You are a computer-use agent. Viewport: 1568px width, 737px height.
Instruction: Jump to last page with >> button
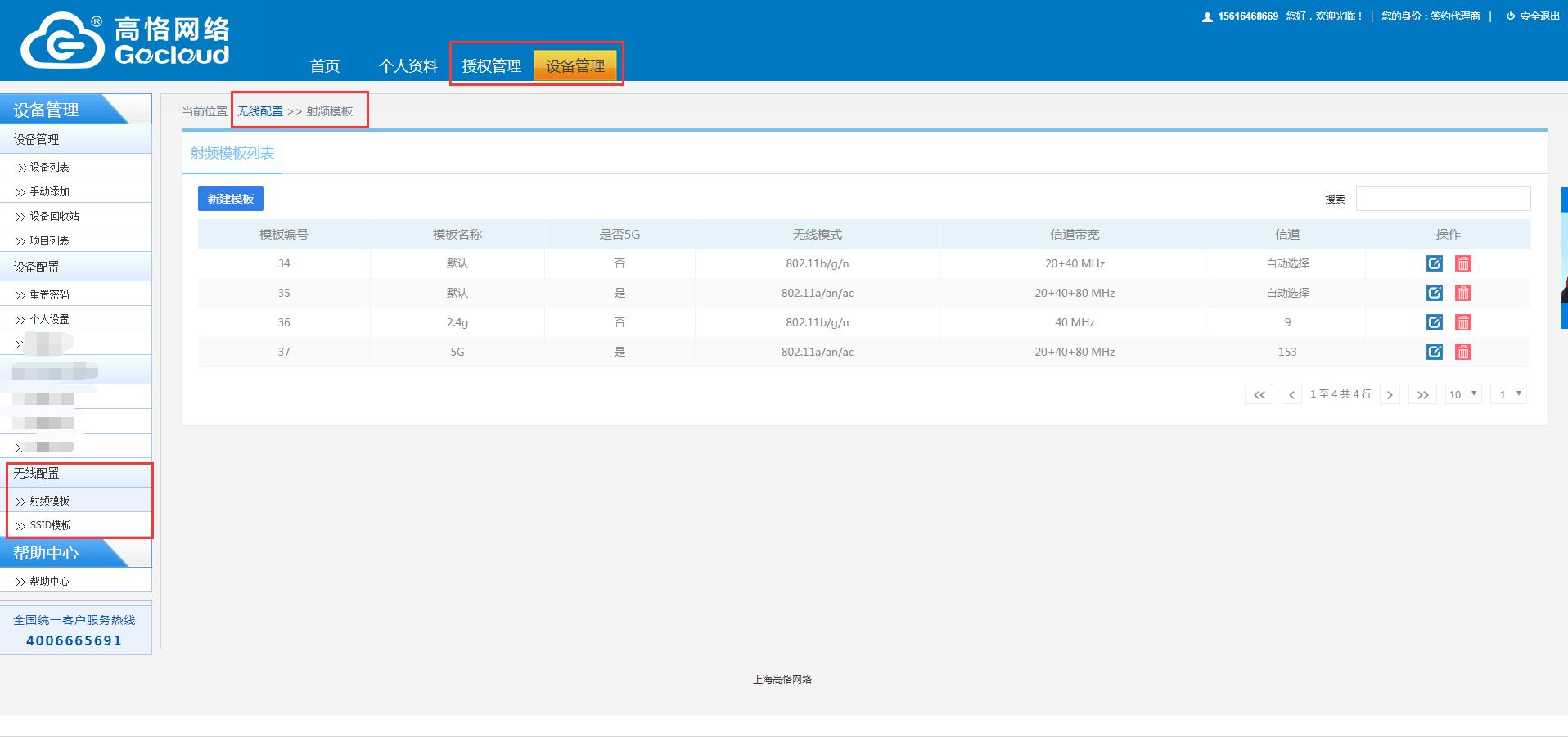1422,394
